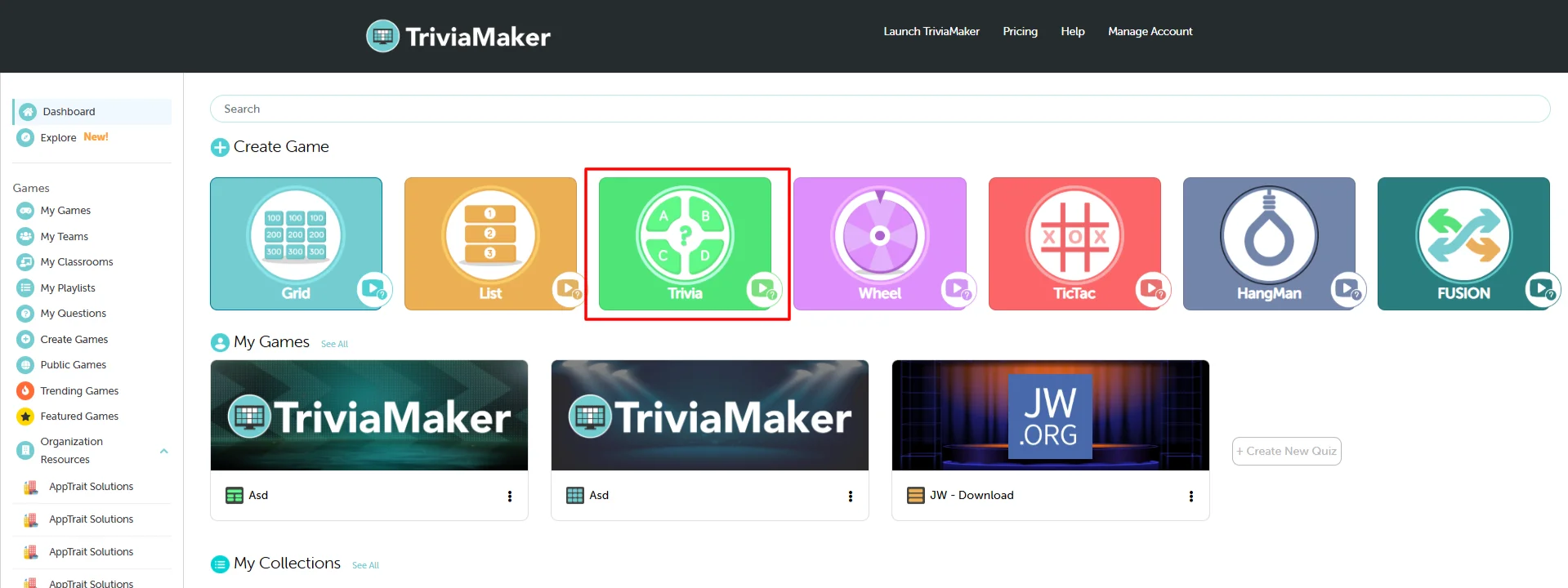Click the My Playlists sidebar icon
The height and width of the screenshot is (588, 1568).
click(x=25, y=288)
